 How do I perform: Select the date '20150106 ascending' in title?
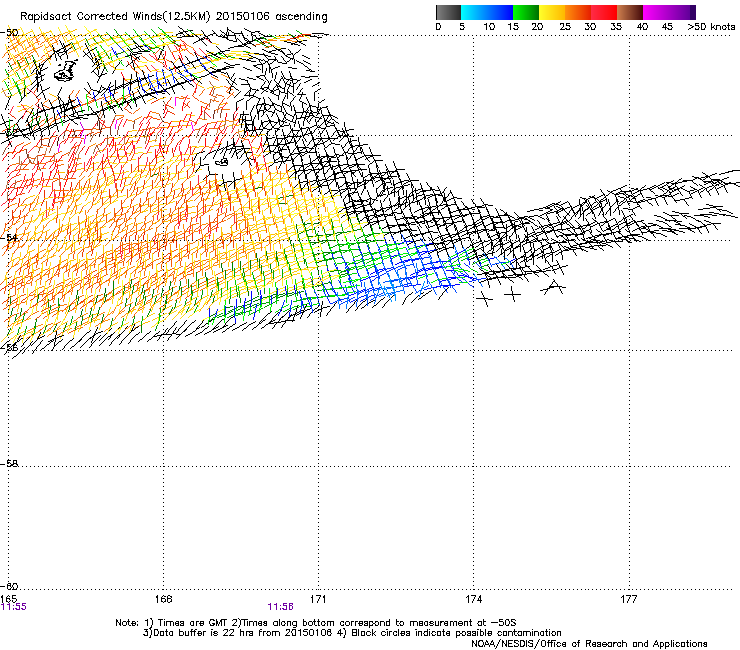click(x=271, y=17)
